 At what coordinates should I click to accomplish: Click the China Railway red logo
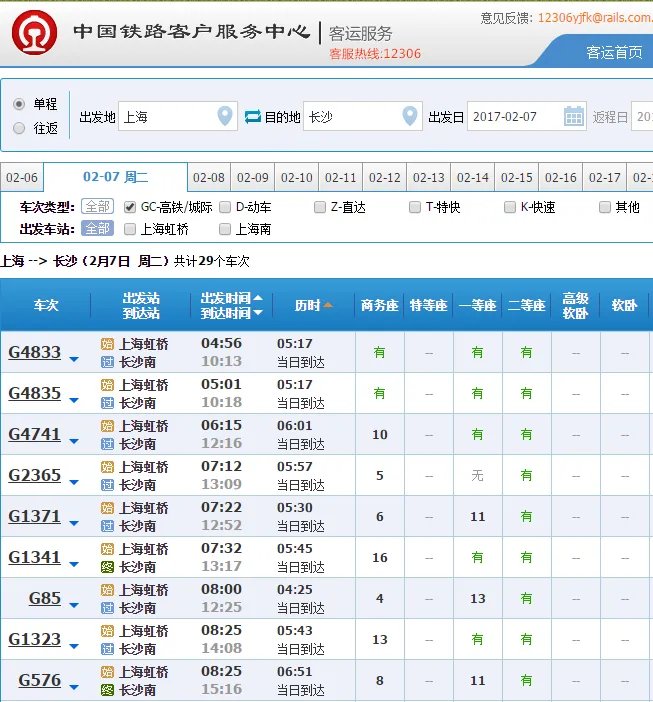coord(34,33)
